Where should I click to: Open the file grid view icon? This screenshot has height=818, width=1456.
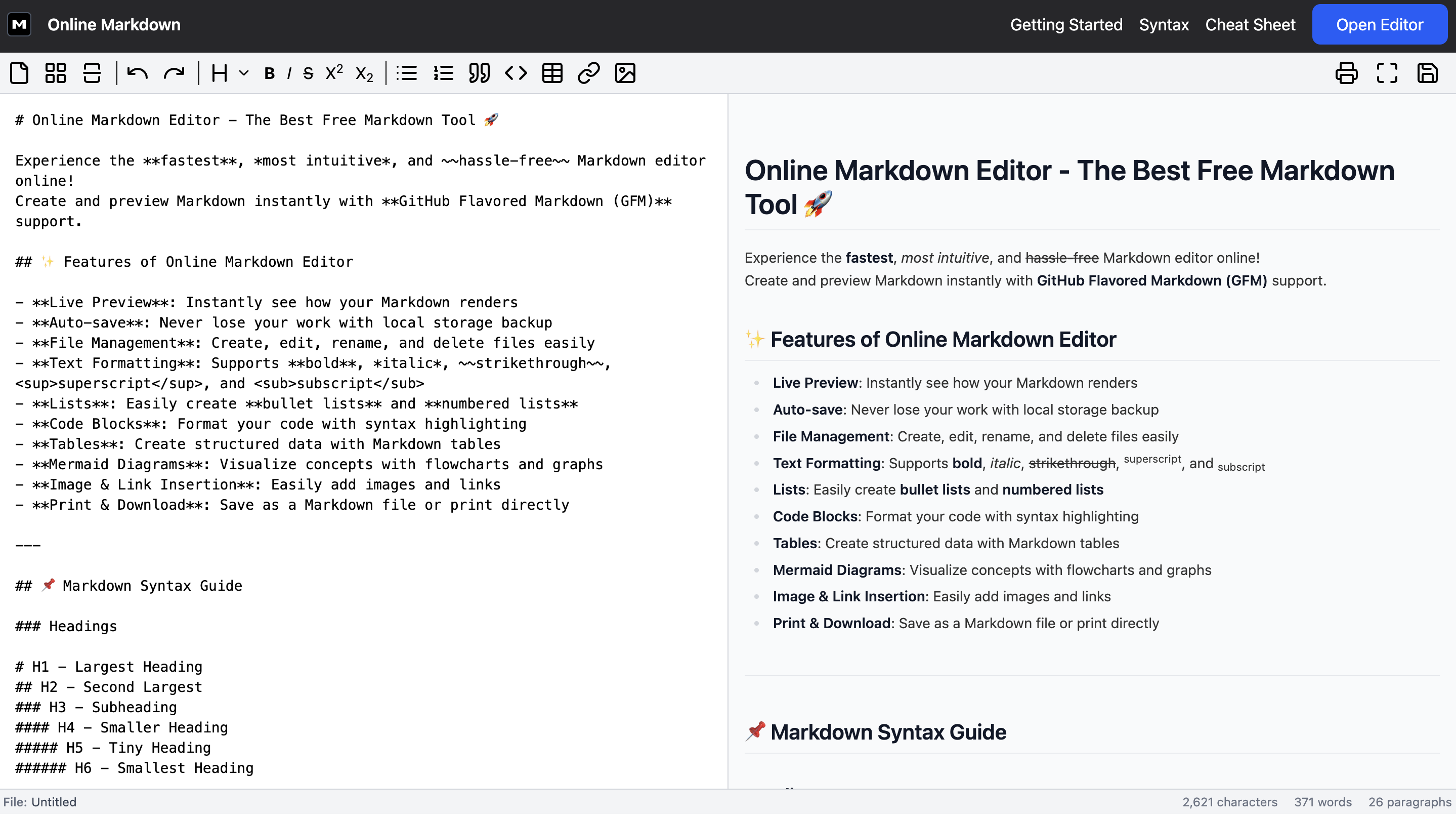(55, 73)
